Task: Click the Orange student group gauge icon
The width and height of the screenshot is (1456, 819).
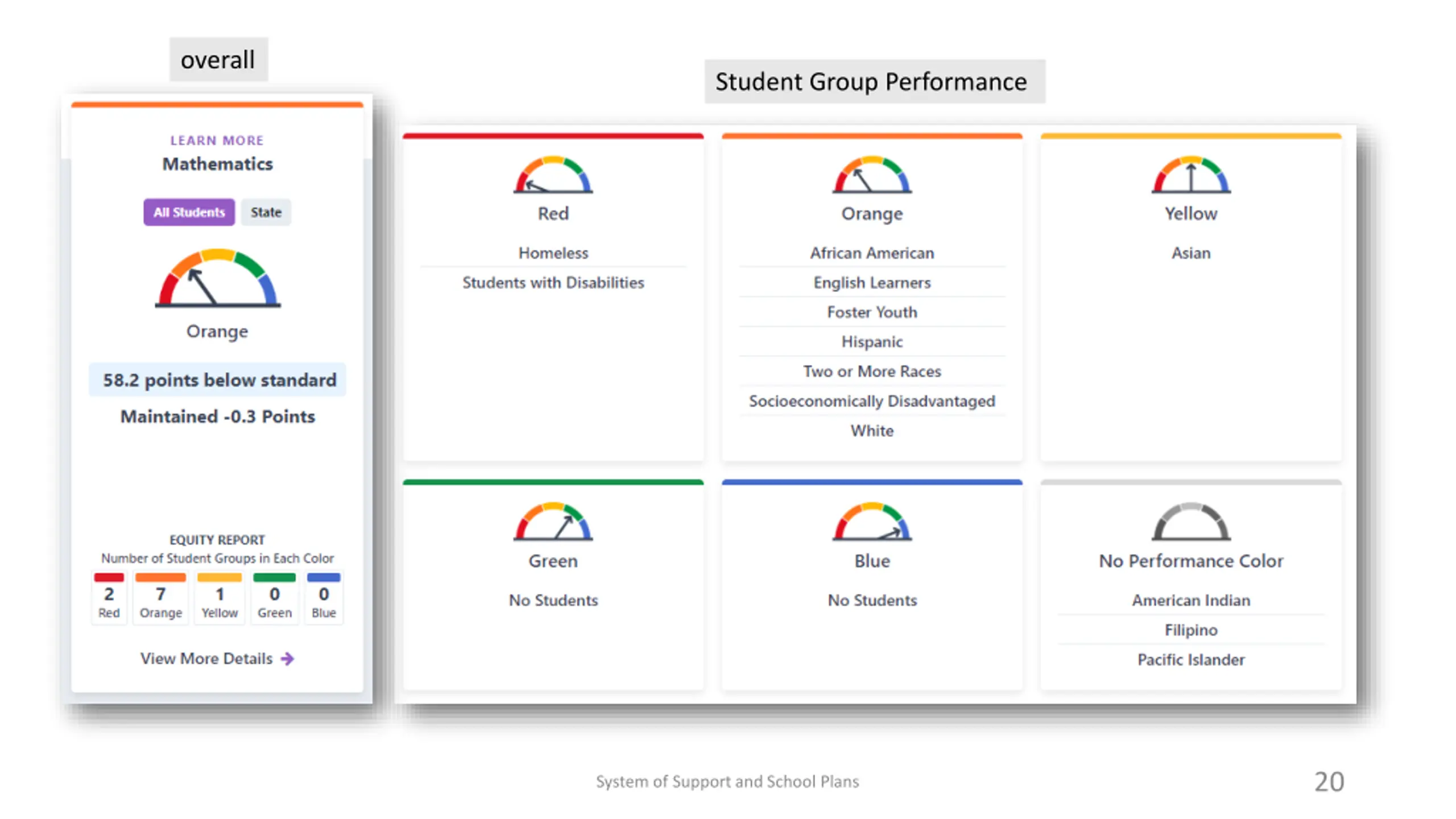Action: (x=872, y=175)
